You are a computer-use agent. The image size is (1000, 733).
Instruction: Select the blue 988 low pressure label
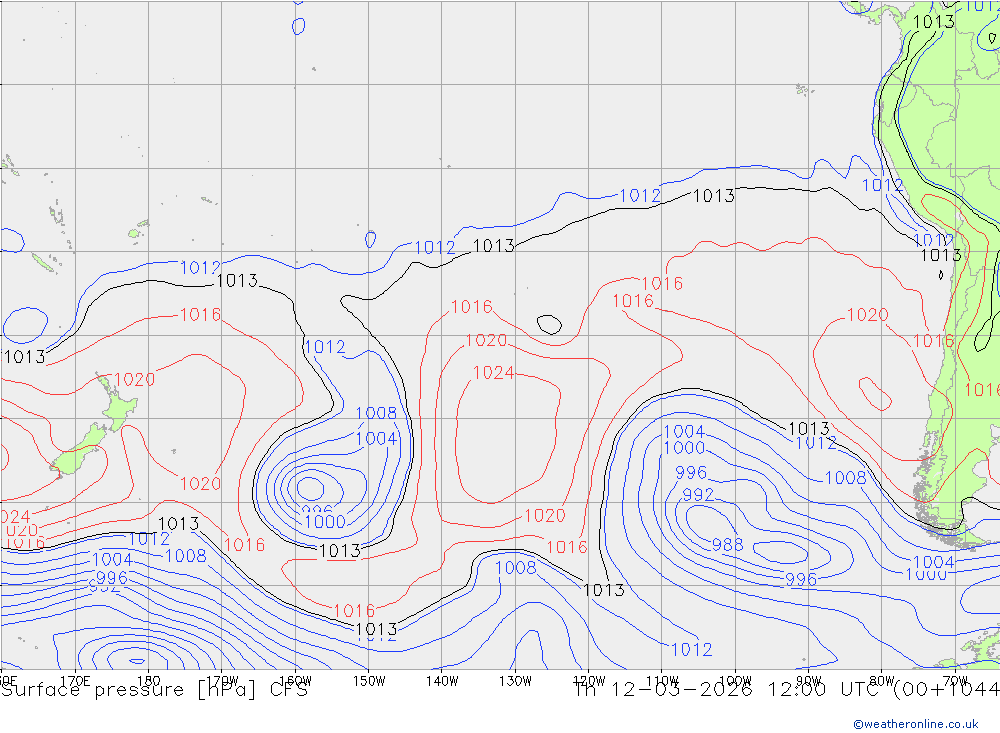click(728, 545)
